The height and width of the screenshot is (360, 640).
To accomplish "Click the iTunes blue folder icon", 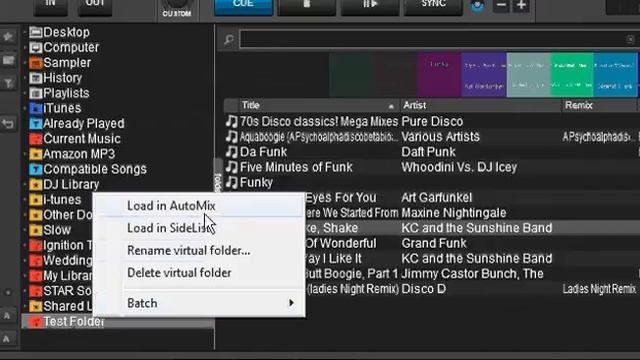I will point(36,109).
